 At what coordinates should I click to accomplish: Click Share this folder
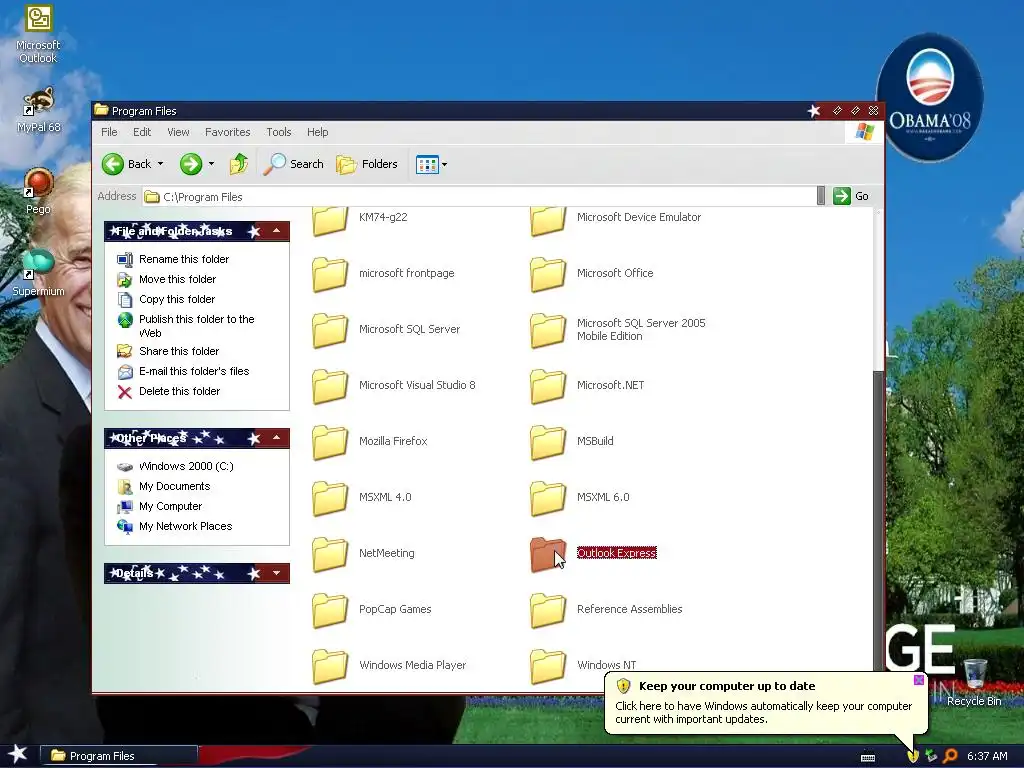click(168, 351)
